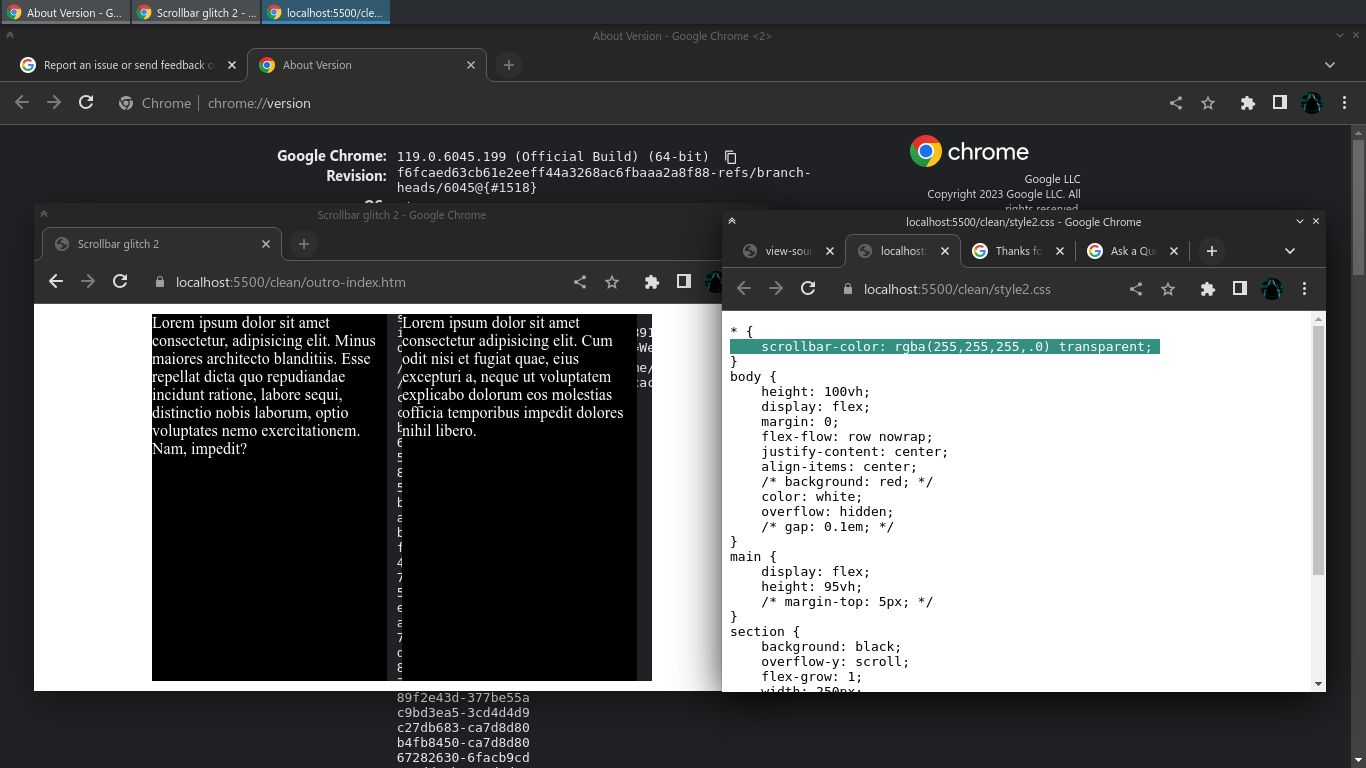
Task: Expand tab search in About Version window
Action: (1330, 65)
